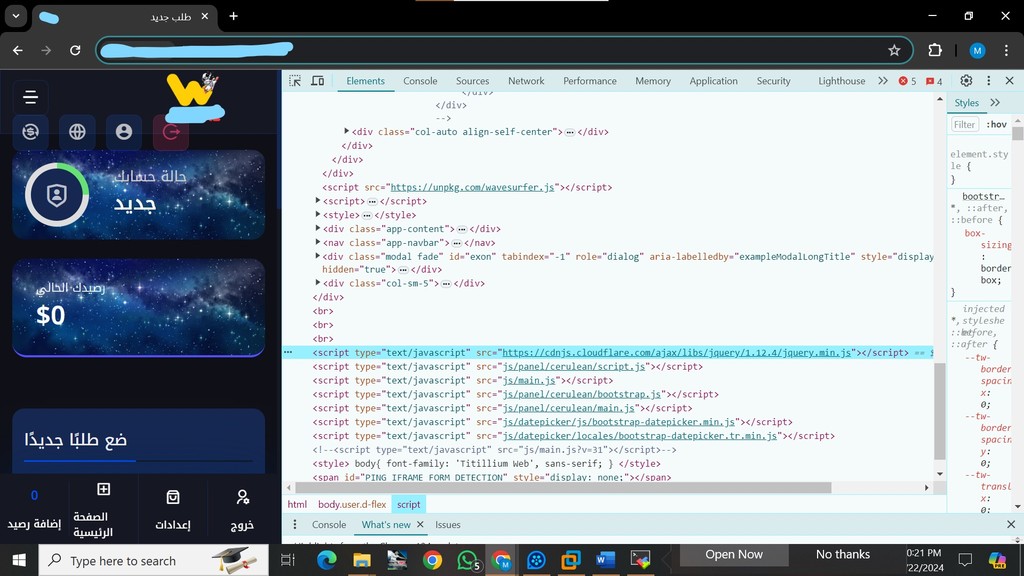Viewport: 1024px width, 576px height.
Task: Open the Memory tab
Action: 652,81
